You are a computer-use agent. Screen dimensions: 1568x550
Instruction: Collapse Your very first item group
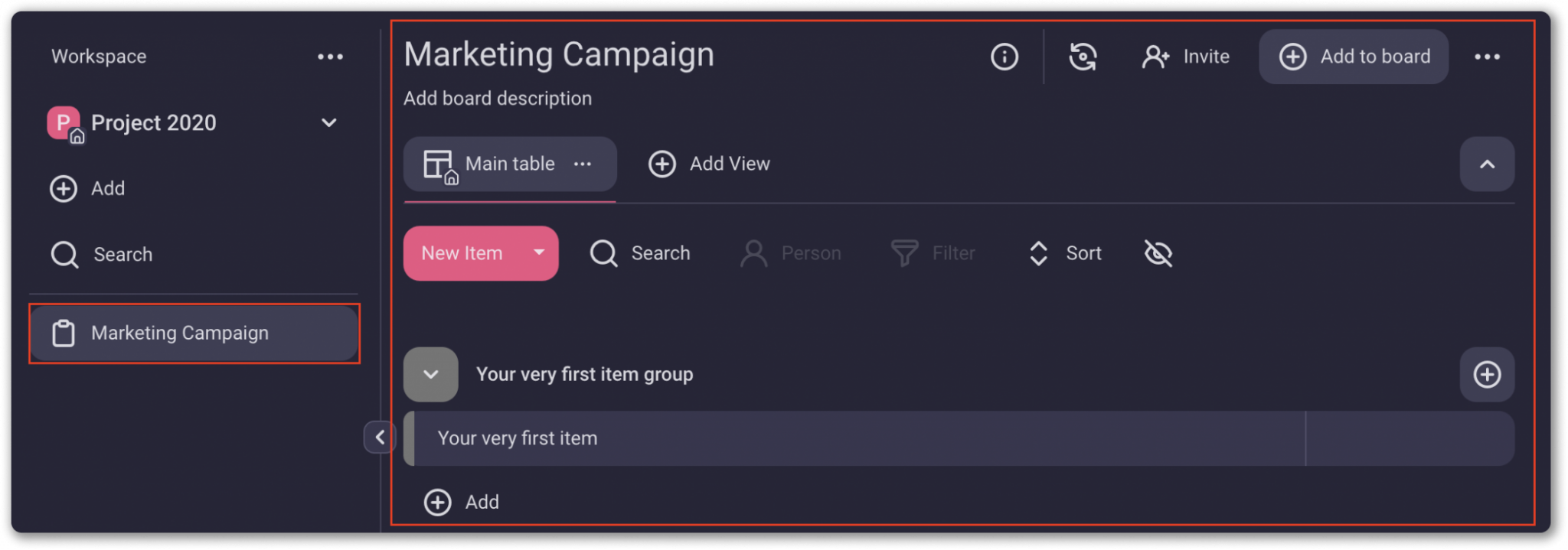click(430, 374)
